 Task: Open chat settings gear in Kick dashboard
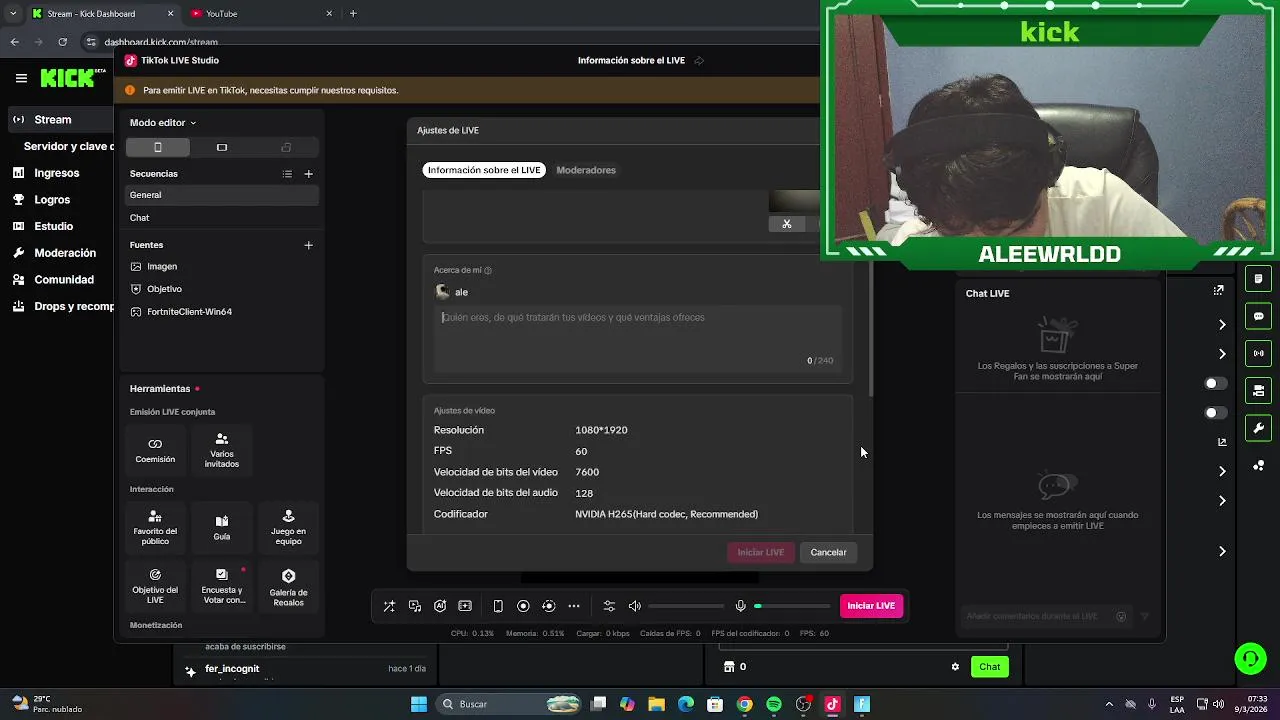[955, 667]
